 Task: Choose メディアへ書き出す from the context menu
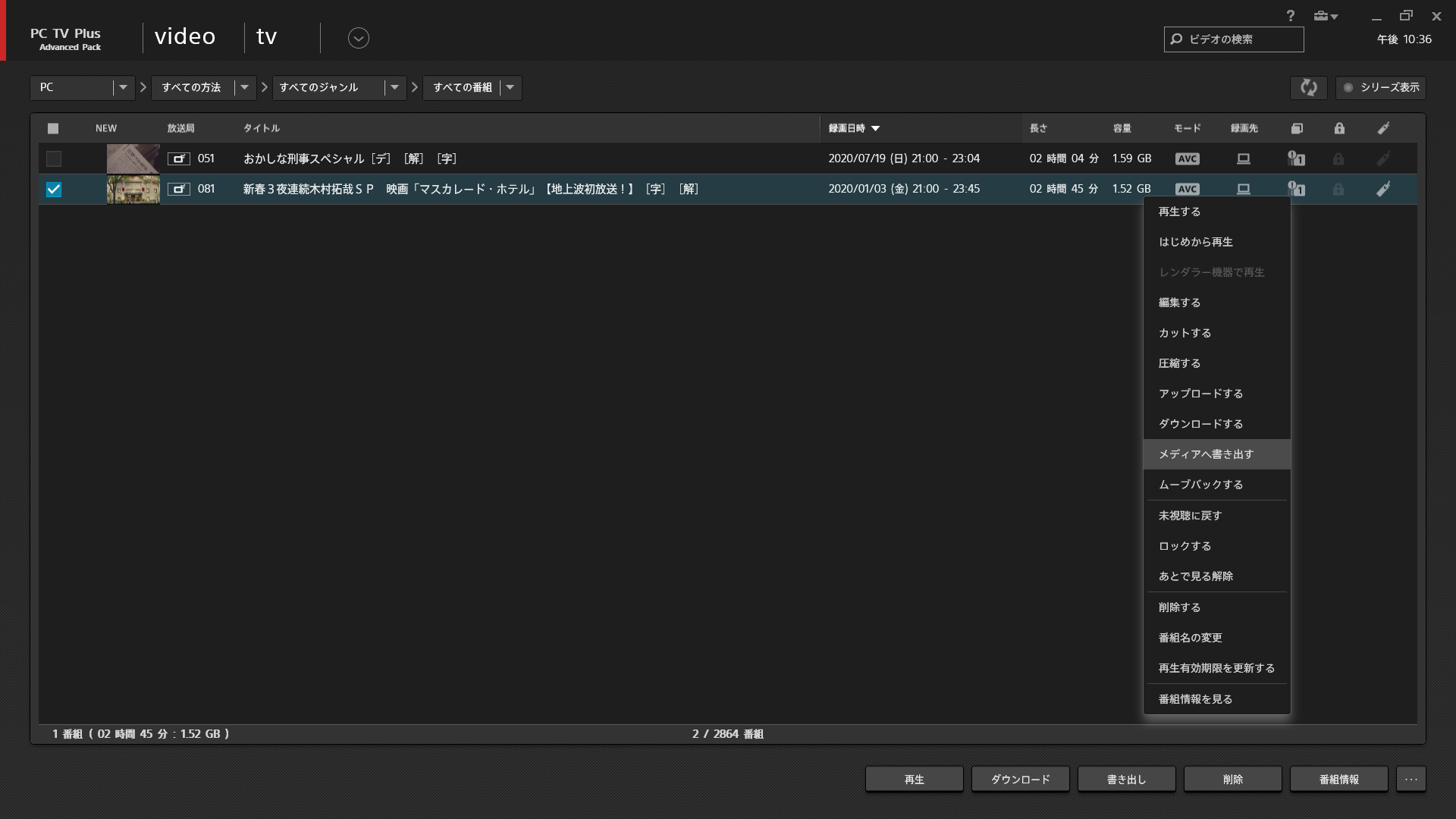1206,454
